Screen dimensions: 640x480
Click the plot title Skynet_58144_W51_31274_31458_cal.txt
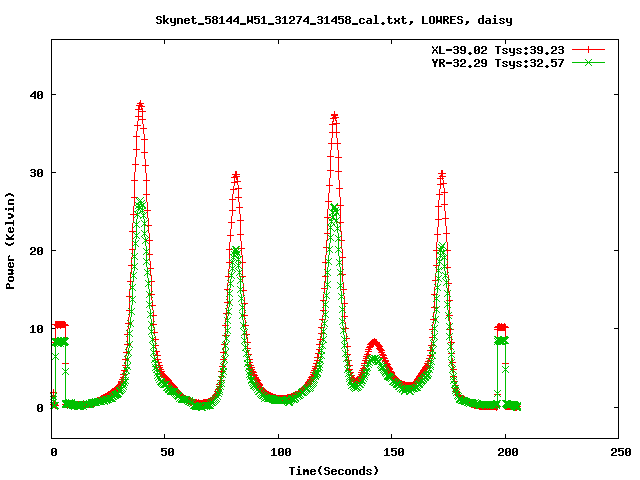pyautogui.click(x=334, y=20)
